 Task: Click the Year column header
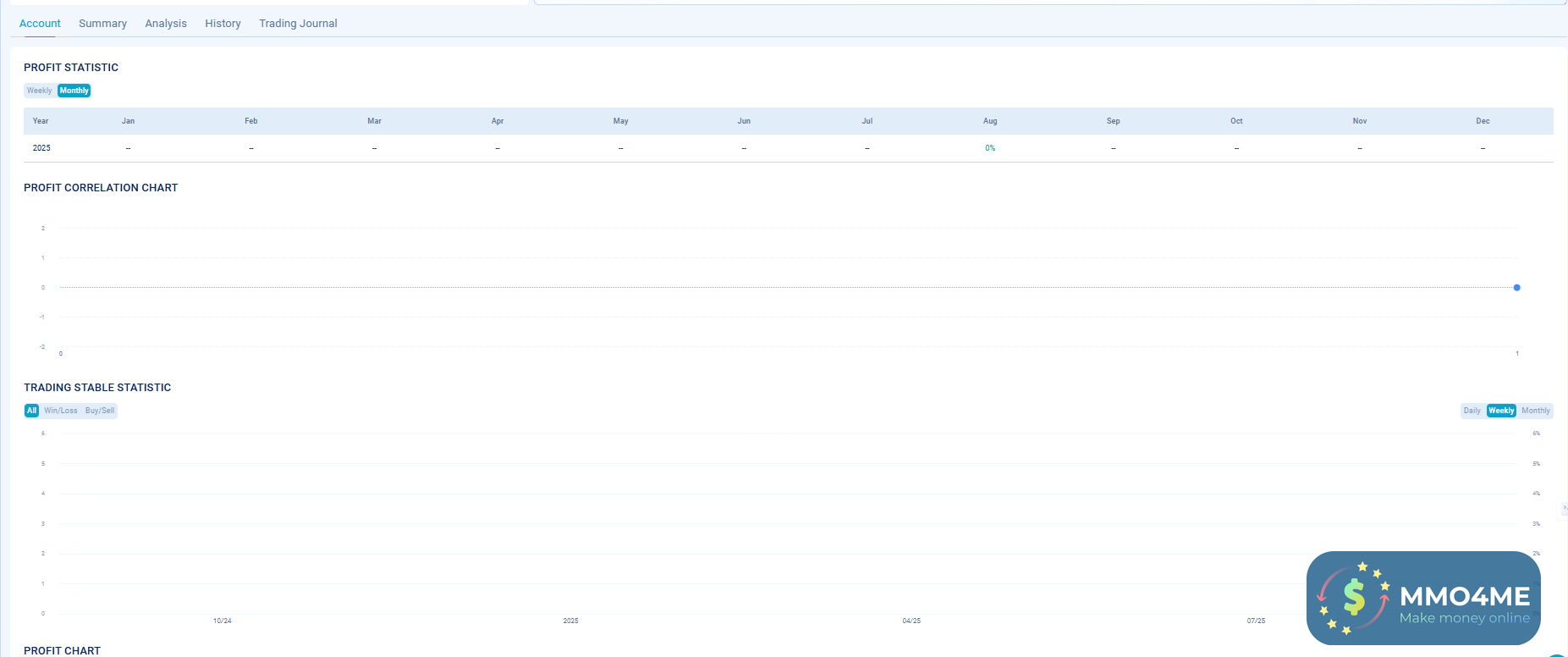click(41, 121)
